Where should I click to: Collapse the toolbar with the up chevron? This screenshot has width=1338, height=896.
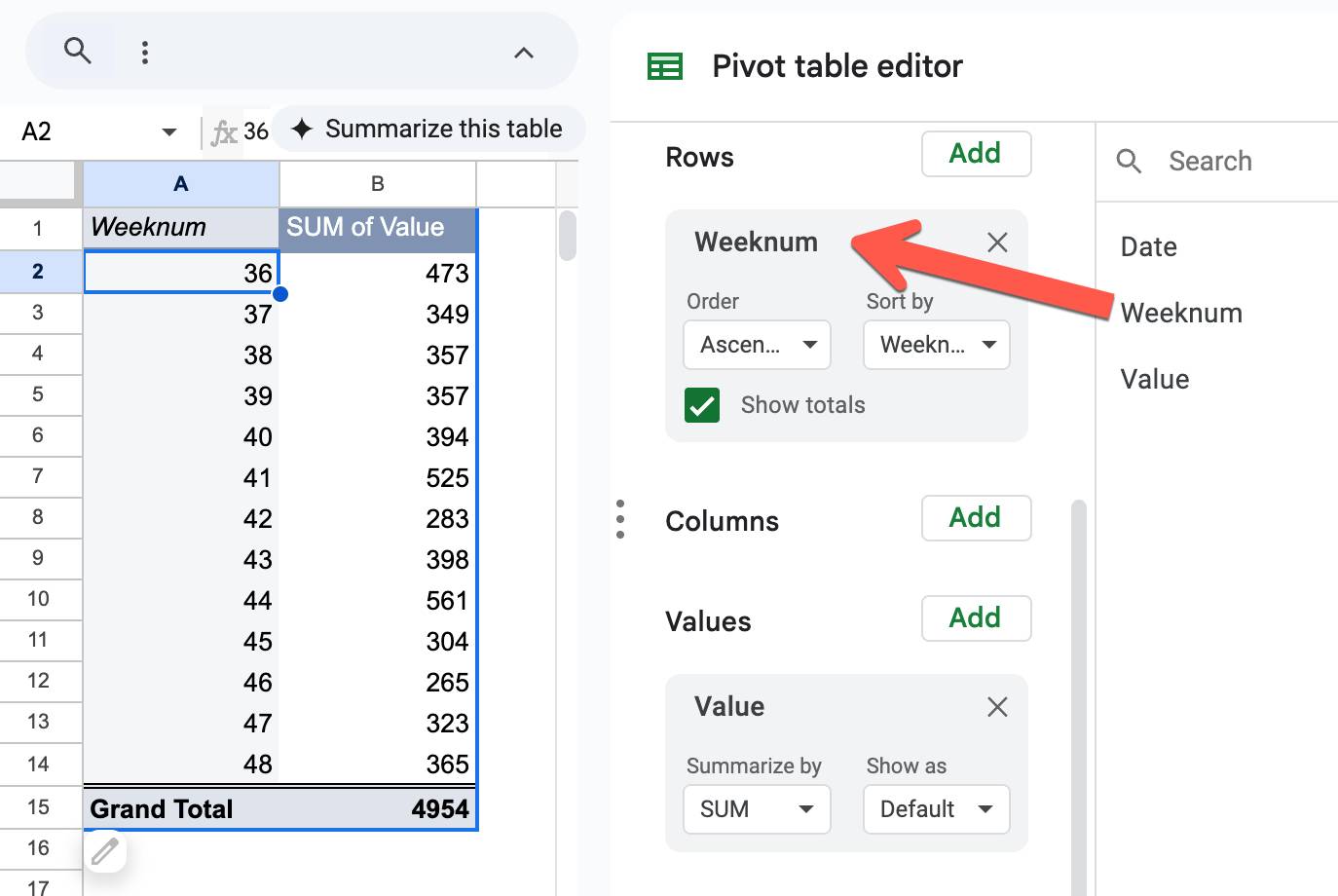point(524,53)
